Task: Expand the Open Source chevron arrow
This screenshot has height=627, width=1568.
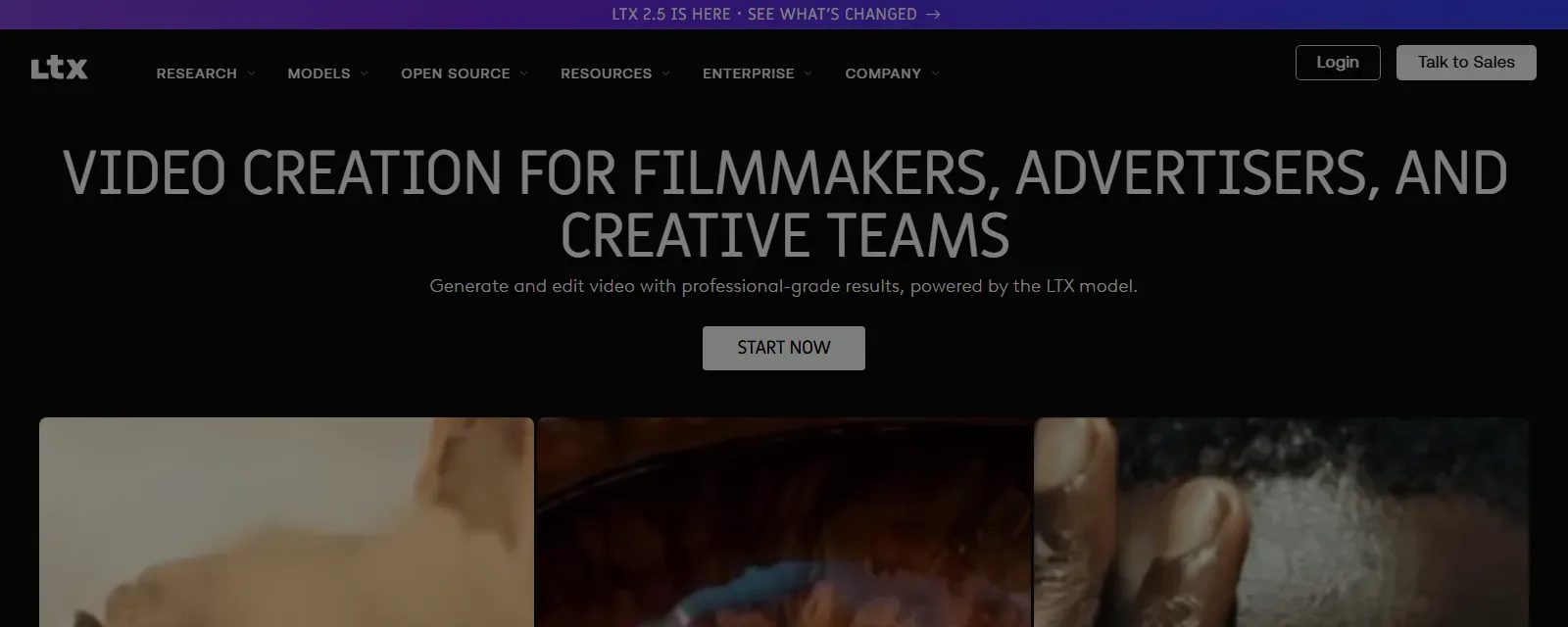Action: [x=524, y=73]
